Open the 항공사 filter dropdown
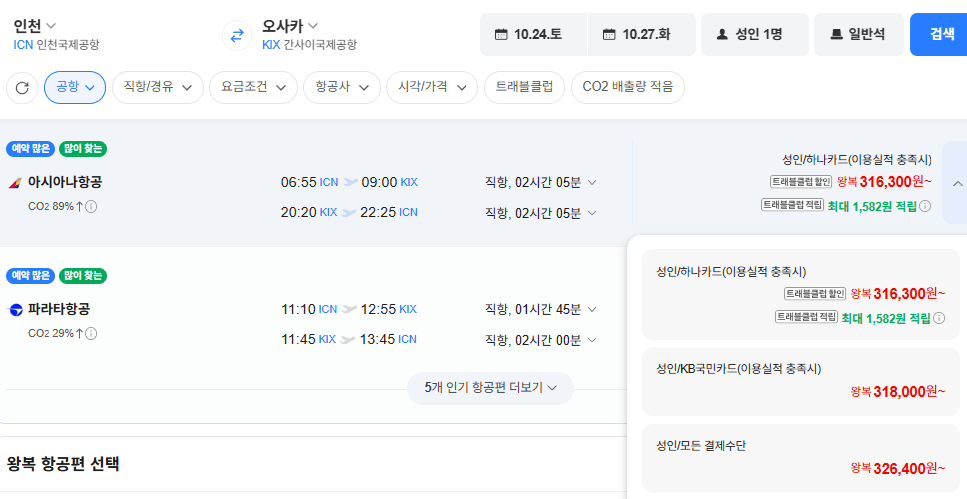967x499 pixels. [342, 87]
